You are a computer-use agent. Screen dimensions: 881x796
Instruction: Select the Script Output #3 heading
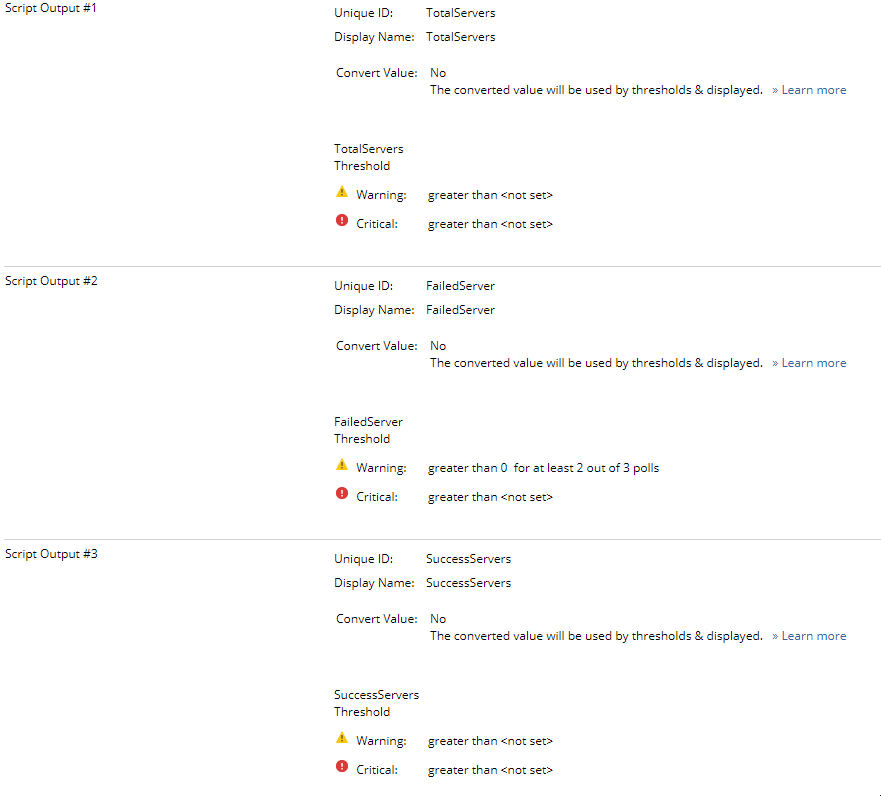(x=51, y=554)
